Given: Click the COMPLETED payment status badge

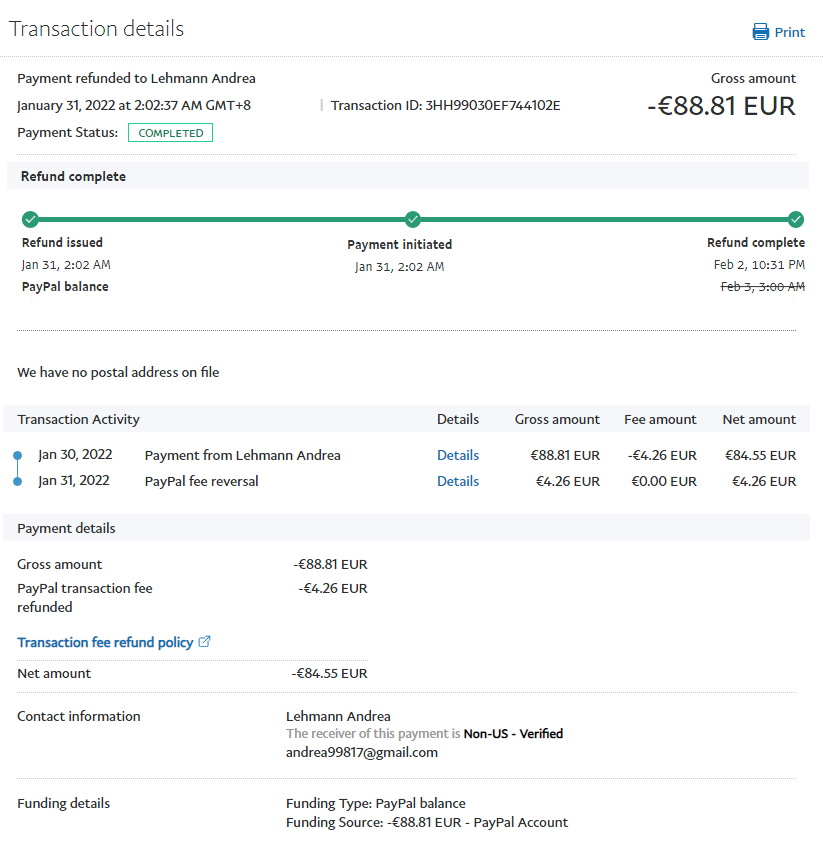Looking at the screenshot, I should (170, 133).
